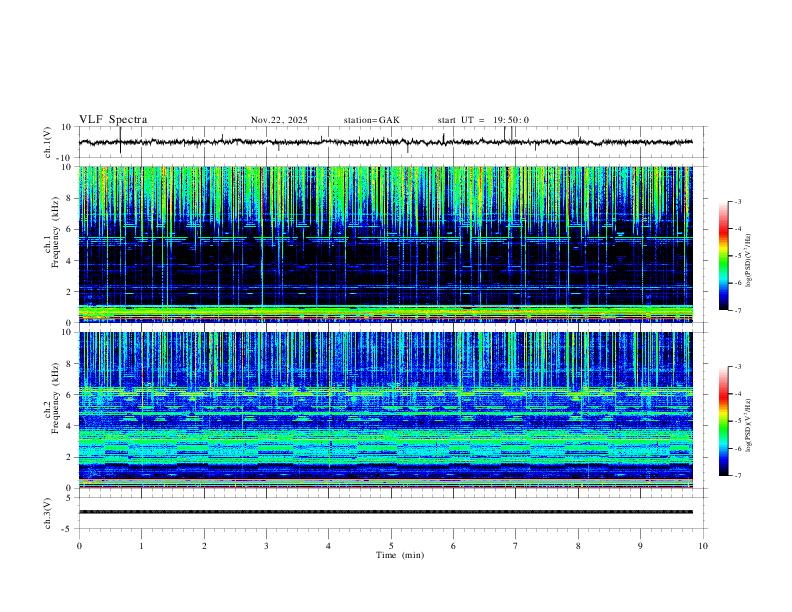Click the "0" tick on the time axis
Viewport: 792px width, 612px height.
79,546
